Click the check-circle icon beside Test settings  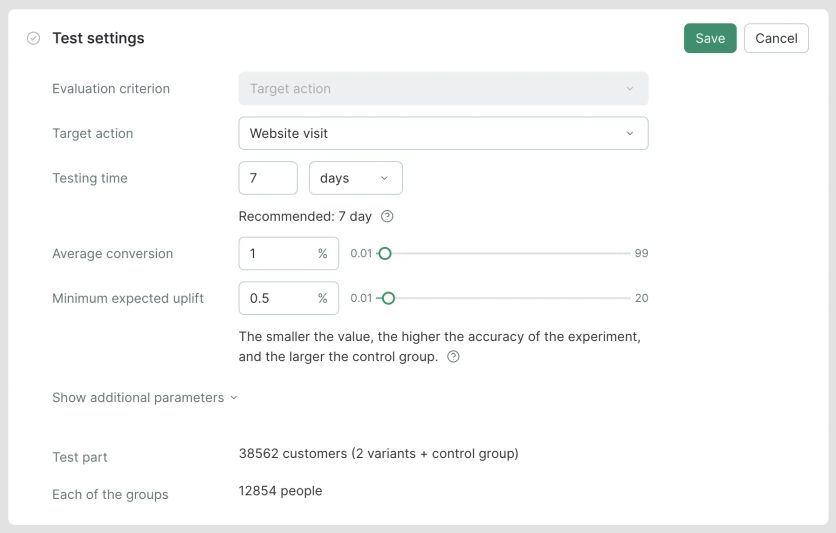(33, 38)
